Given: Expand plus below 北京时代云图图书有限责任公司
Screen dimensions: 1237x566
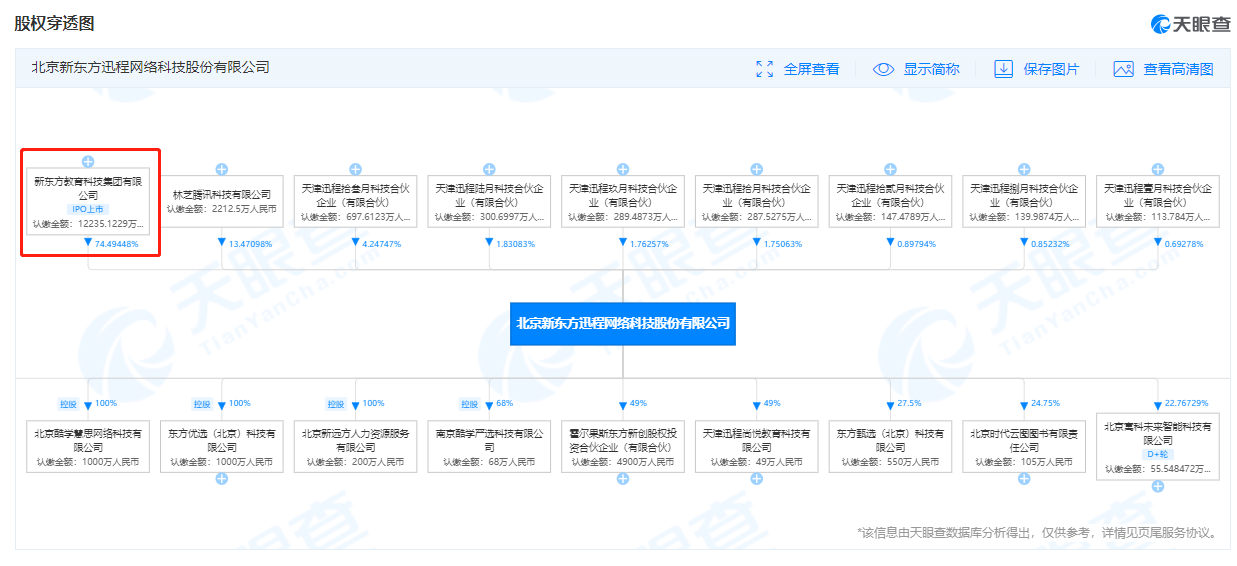Looking at the screenshot, I should pos(1023,479).
